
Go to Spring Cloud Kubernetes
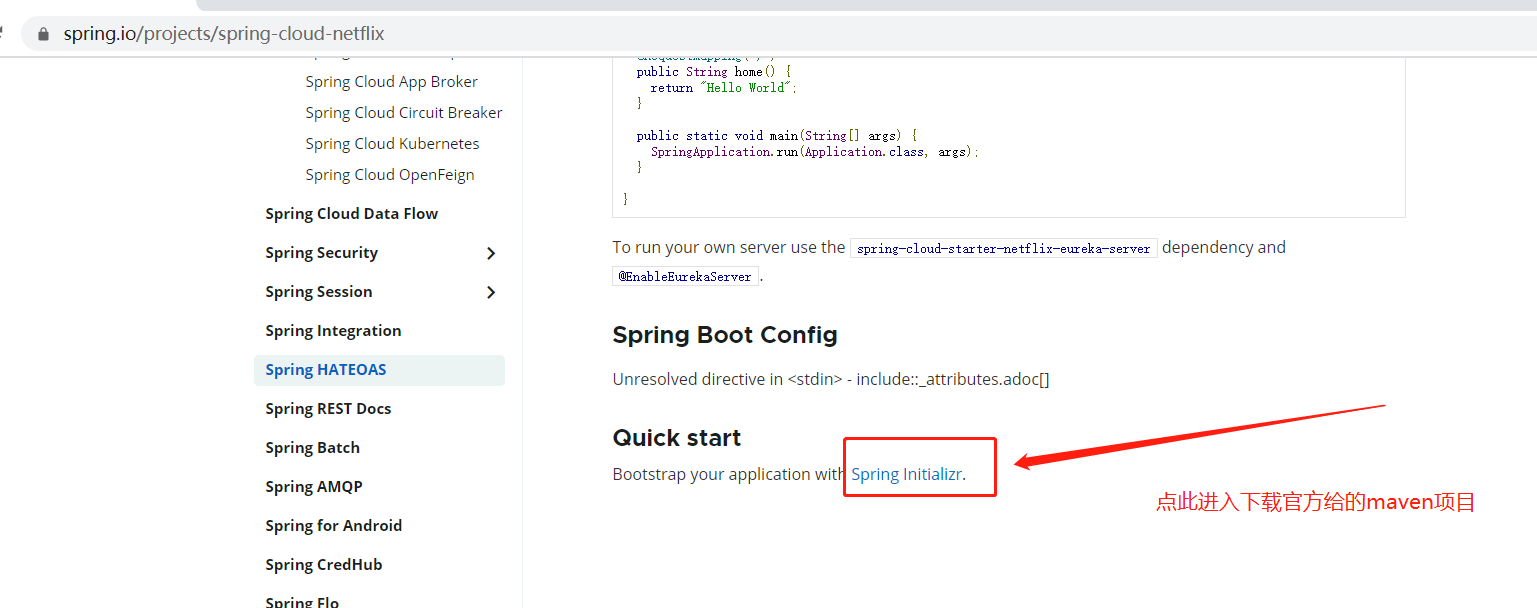392,144
